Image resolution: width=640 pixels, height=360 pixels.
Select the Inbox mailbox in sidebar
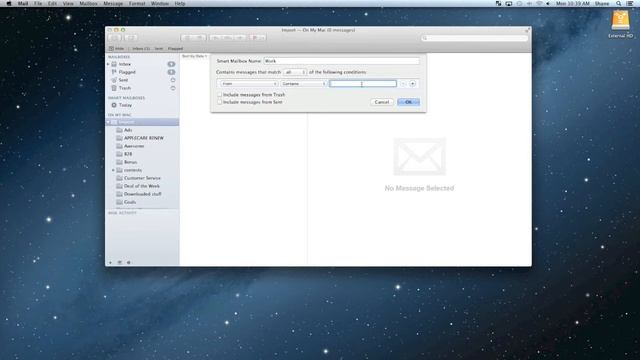point(124,64)
